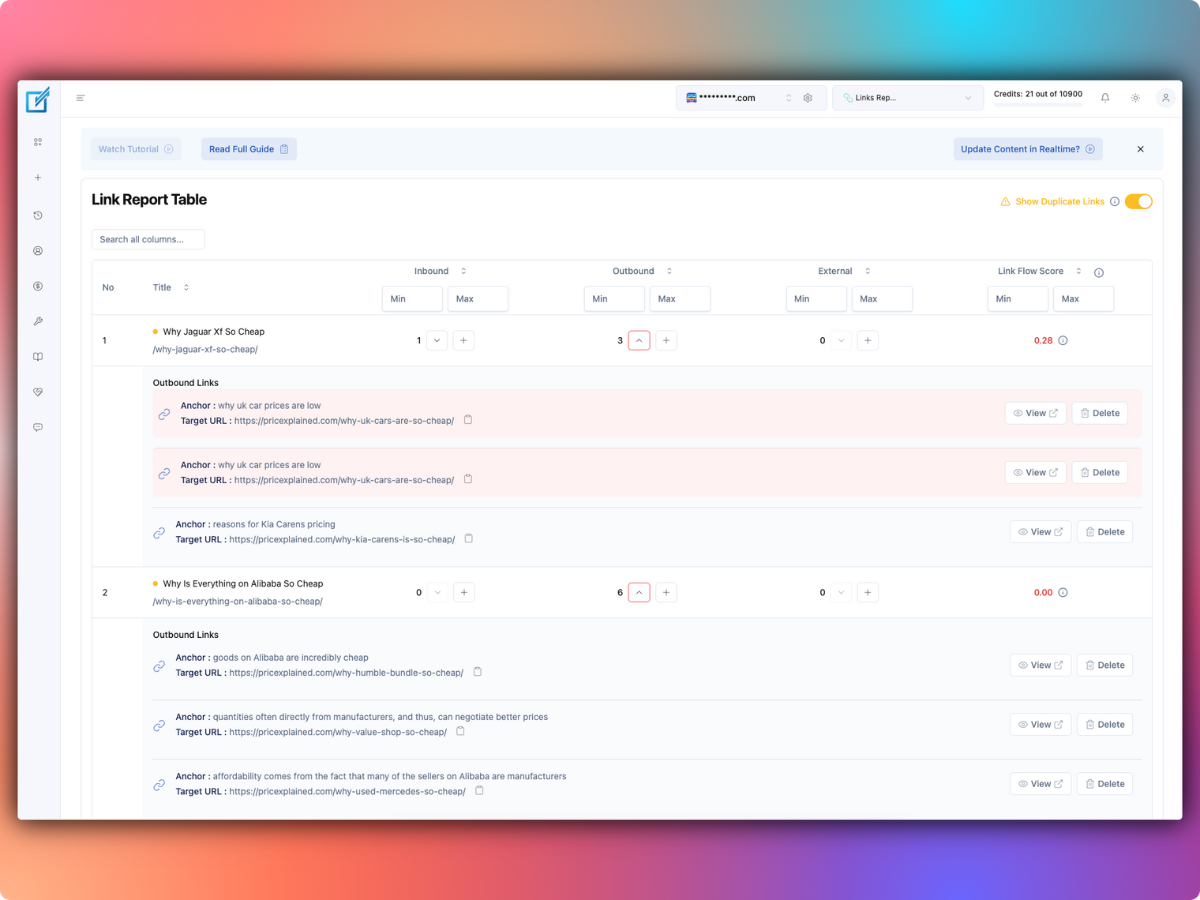Turn off the Show Duplicate Links switch
The height and width of the screenshot is (900, 1200).
pyautogui.click(x=1139, y=202)
